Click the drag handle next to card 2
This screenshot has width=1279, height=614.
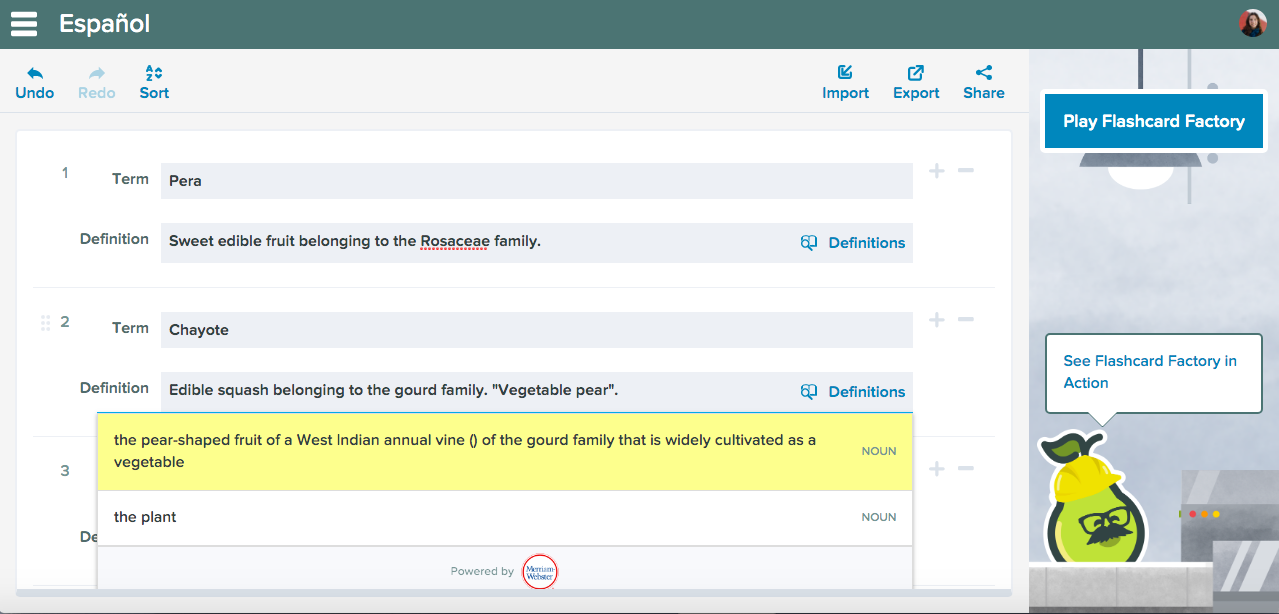point(45,322)
